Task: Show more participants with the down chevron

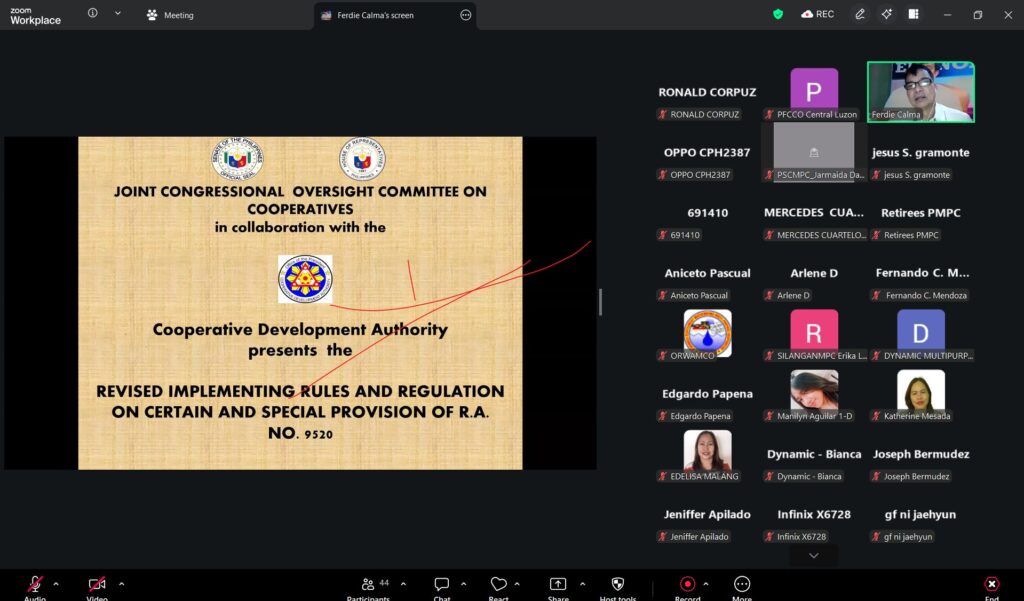Action: (x=813, y=555)
